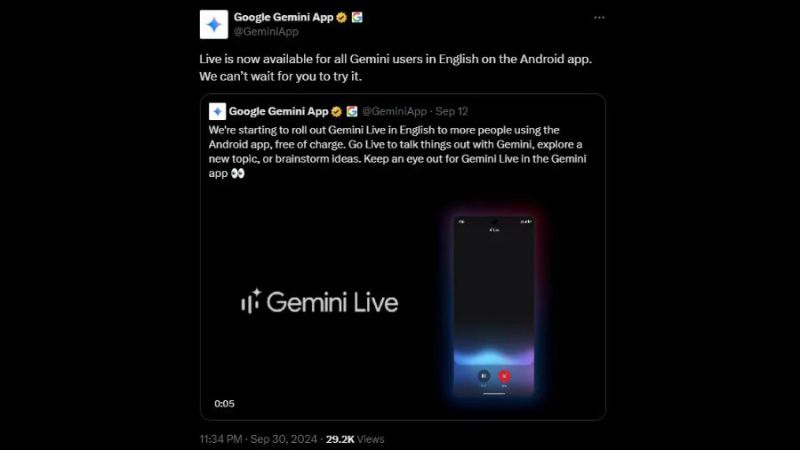
Task: Open the quoted tweet's @GeminiApp handle
Action: click(394, 111)
